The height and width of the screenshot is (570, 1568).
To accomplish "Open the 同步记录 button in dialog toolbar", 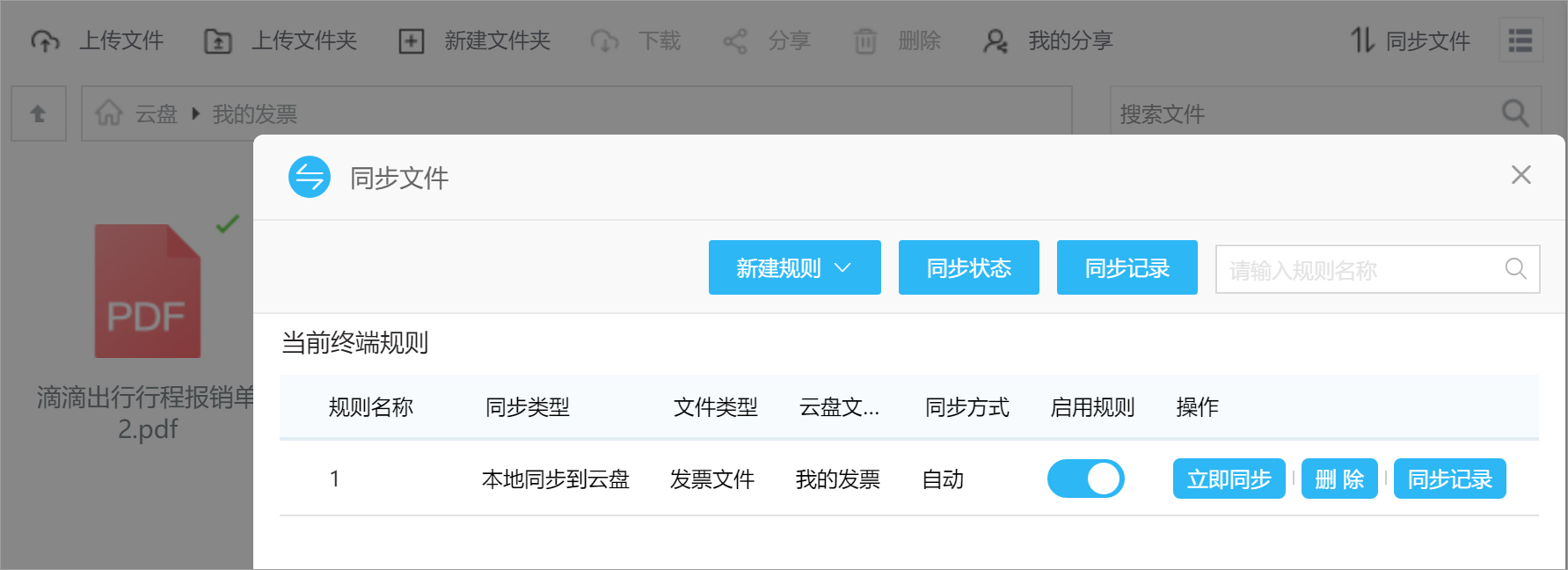I will (1127, 267).
